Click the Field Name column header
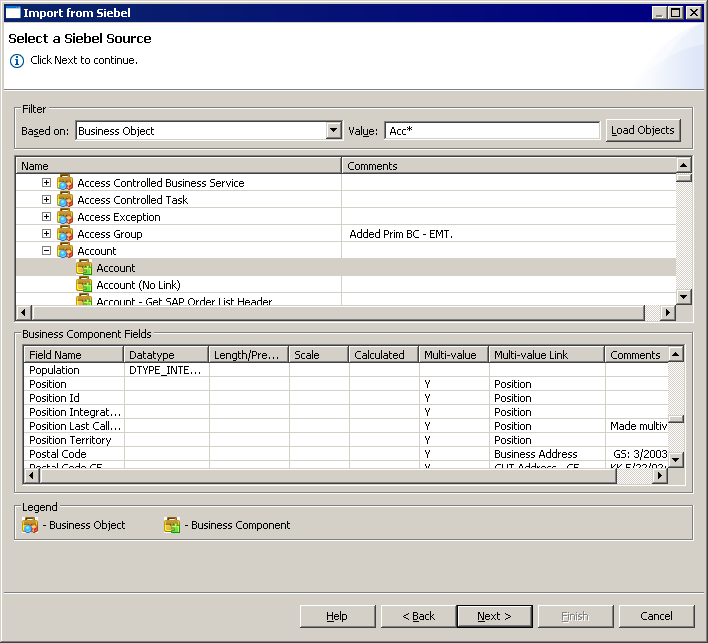708x643 pixels. [74, 355]
